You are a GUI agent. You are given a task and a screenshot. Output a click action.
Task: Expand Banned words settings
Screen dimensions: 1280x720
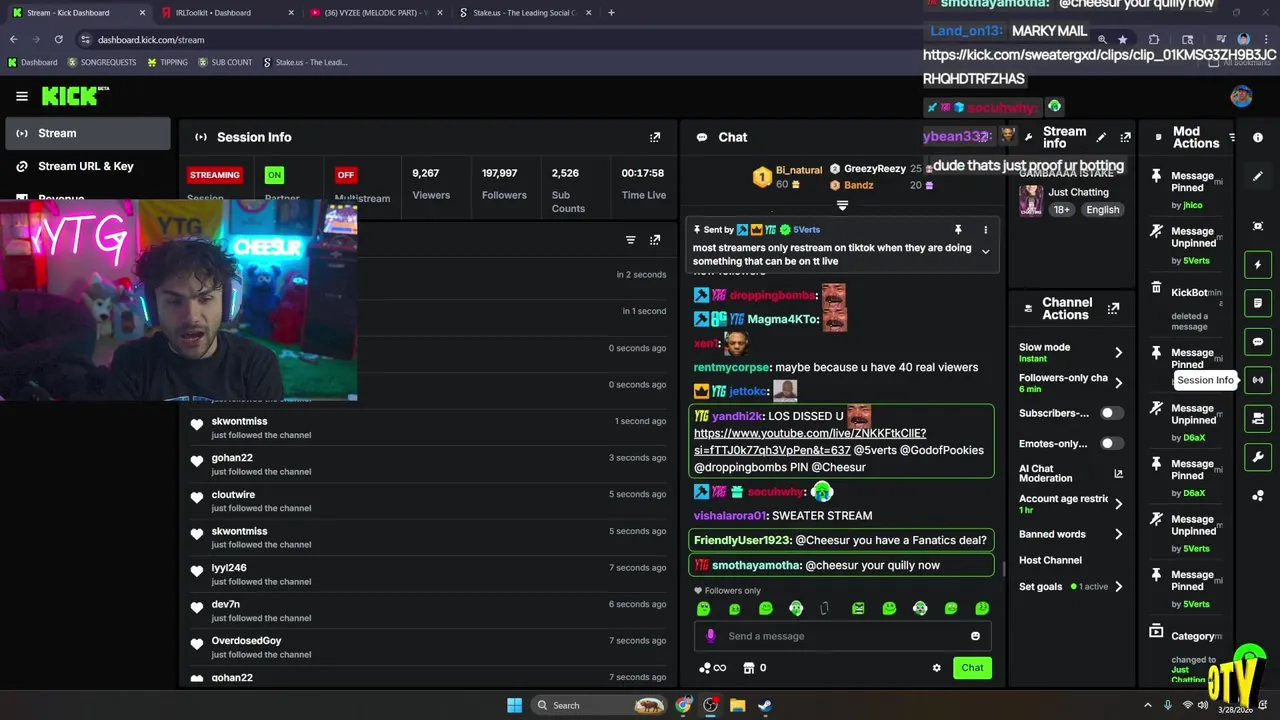point(1118,534)
